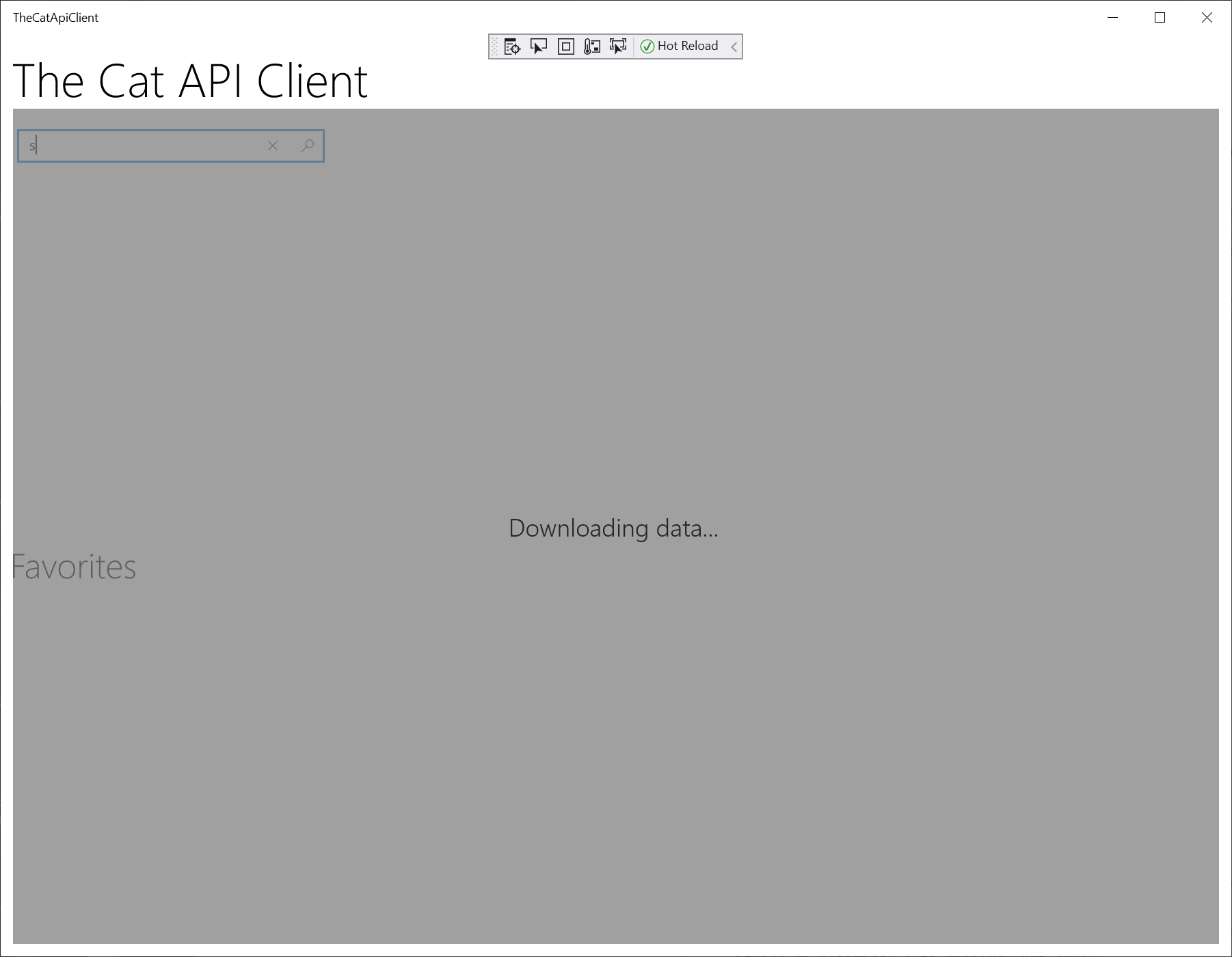
Task: Click the thermometer icon on the debug toolbar
Action: [591, 46]
